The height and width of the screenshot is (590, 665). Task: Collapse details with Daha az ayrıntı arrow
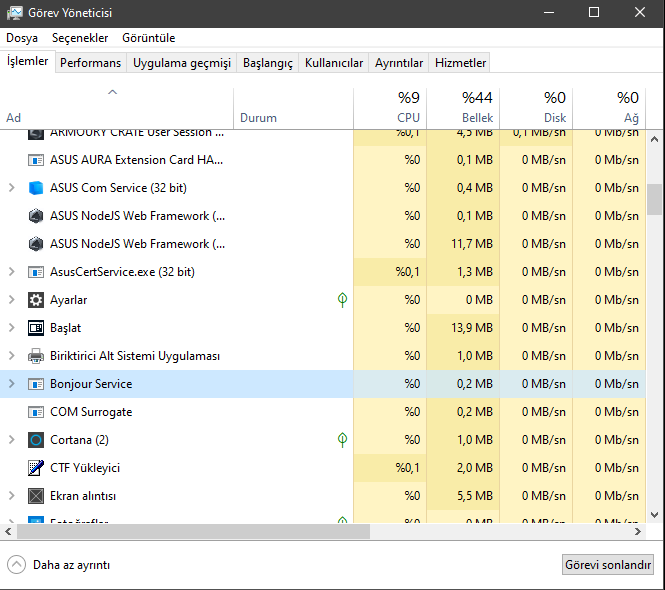(x=16, y=564)
